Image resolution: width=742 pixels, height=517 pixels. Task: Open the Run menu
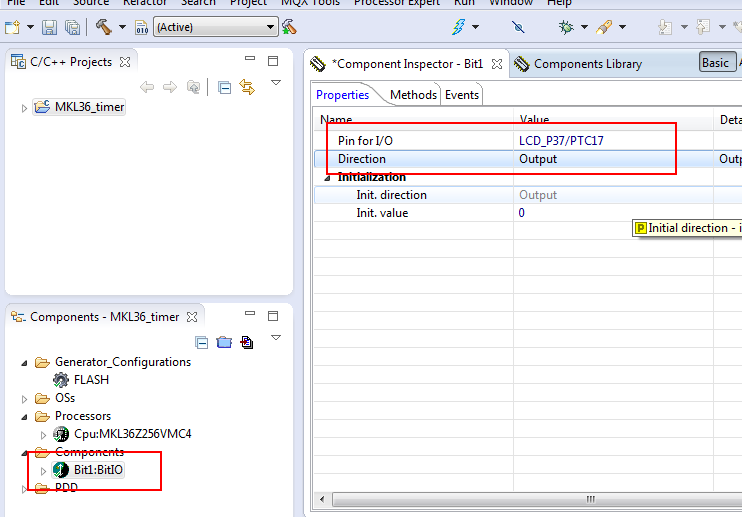click(464, 3)
